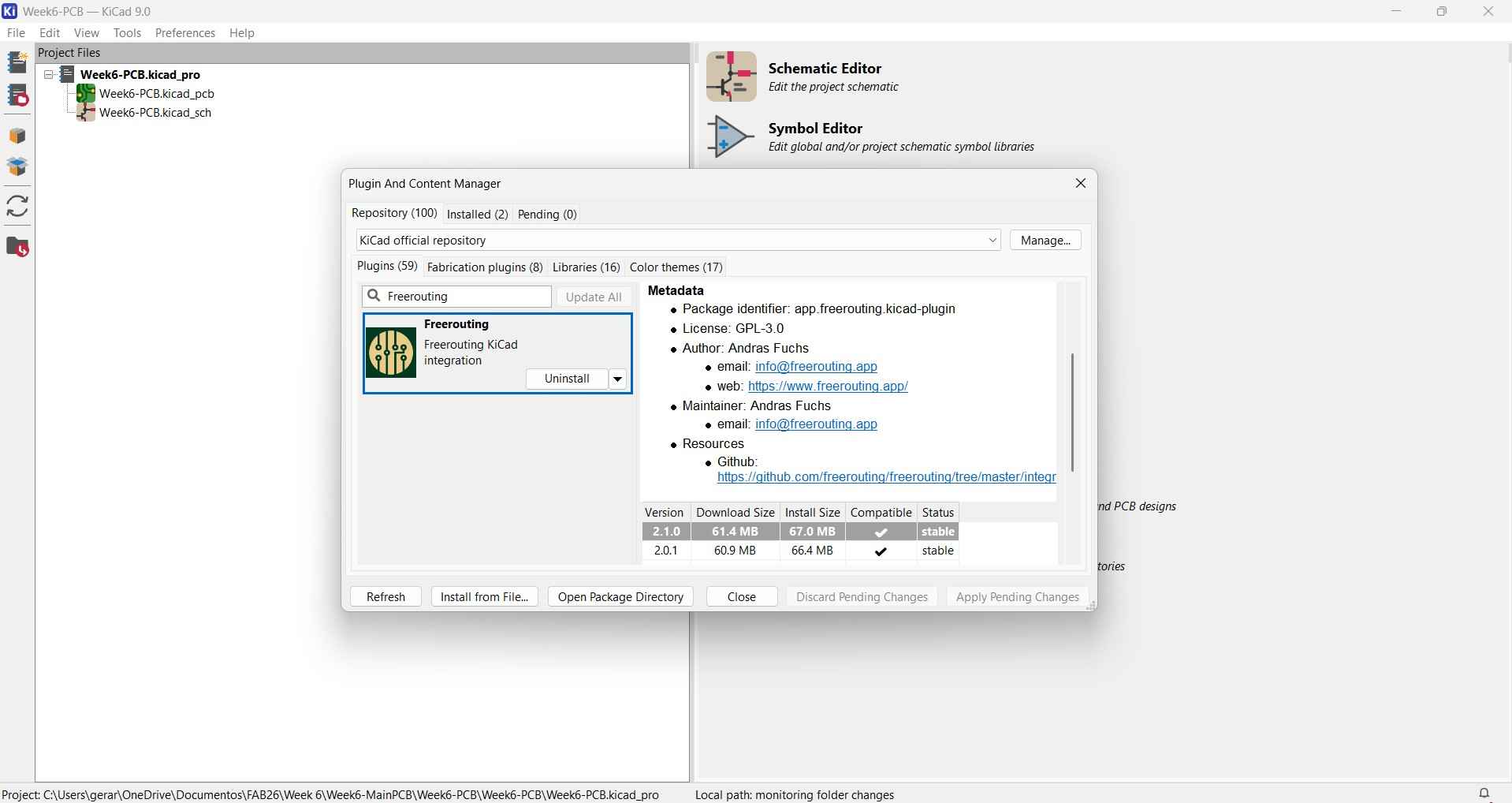Viewport: 1512px width, 803px height.
Task: Click the notifications bell in status bar
Action: click(x=1484, y=794)
